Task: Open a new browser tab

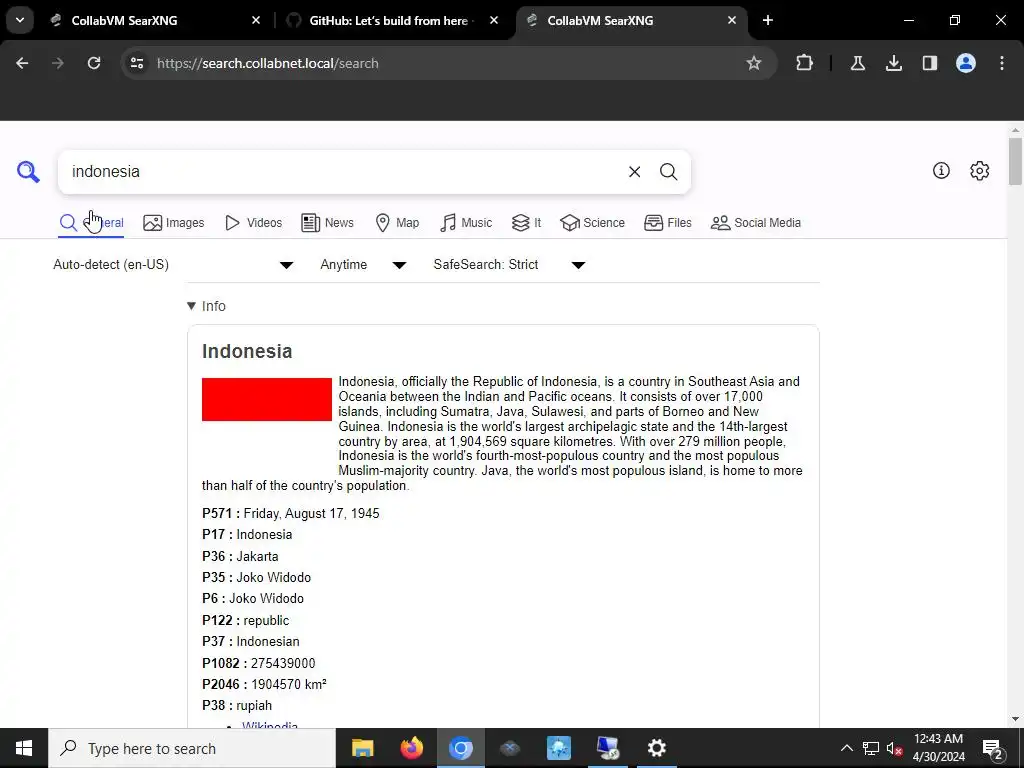Action: [768, 20]
